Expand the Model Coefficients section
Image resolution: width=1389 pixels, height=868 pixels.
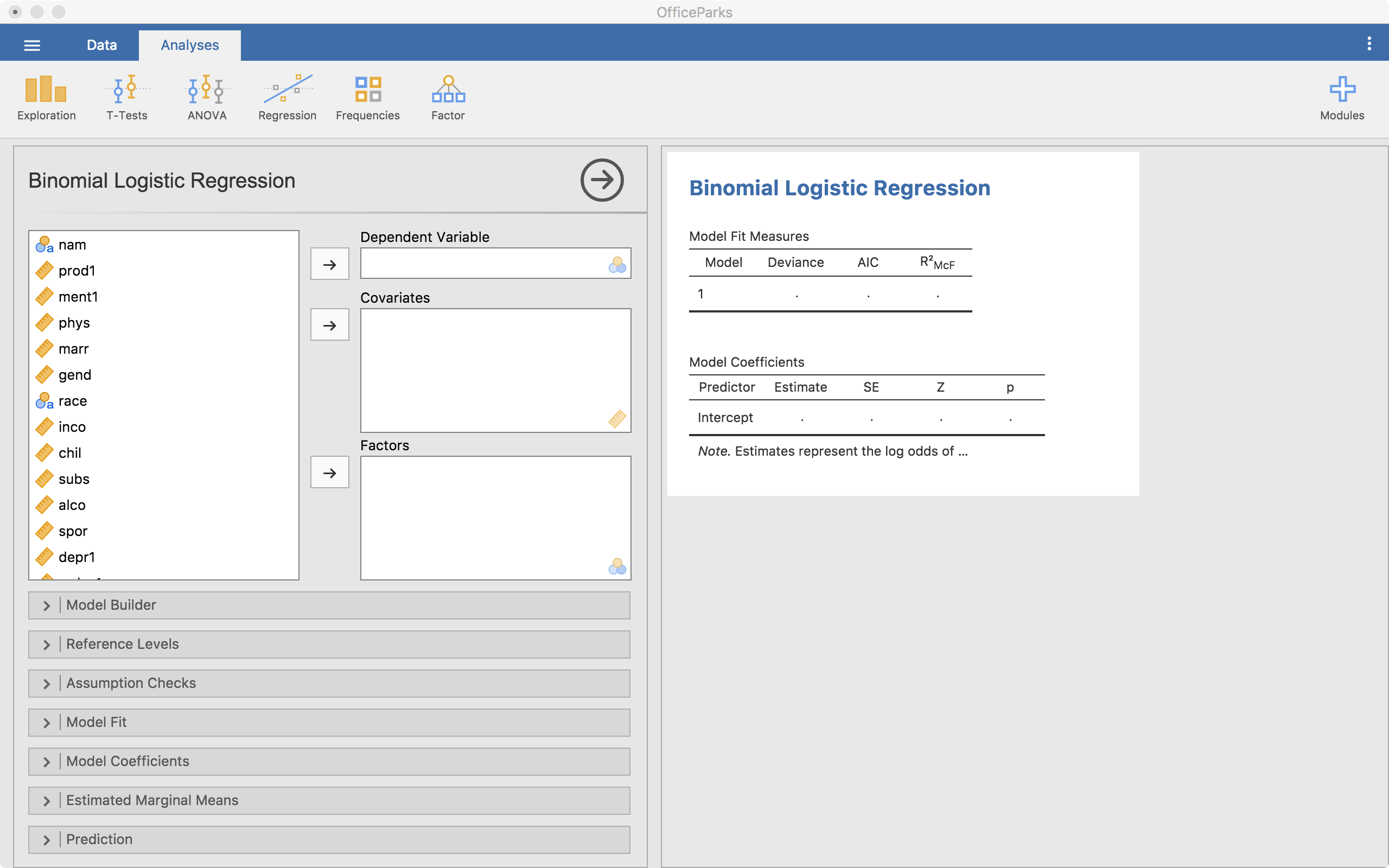pyautogui.click(x=329, y=761)
